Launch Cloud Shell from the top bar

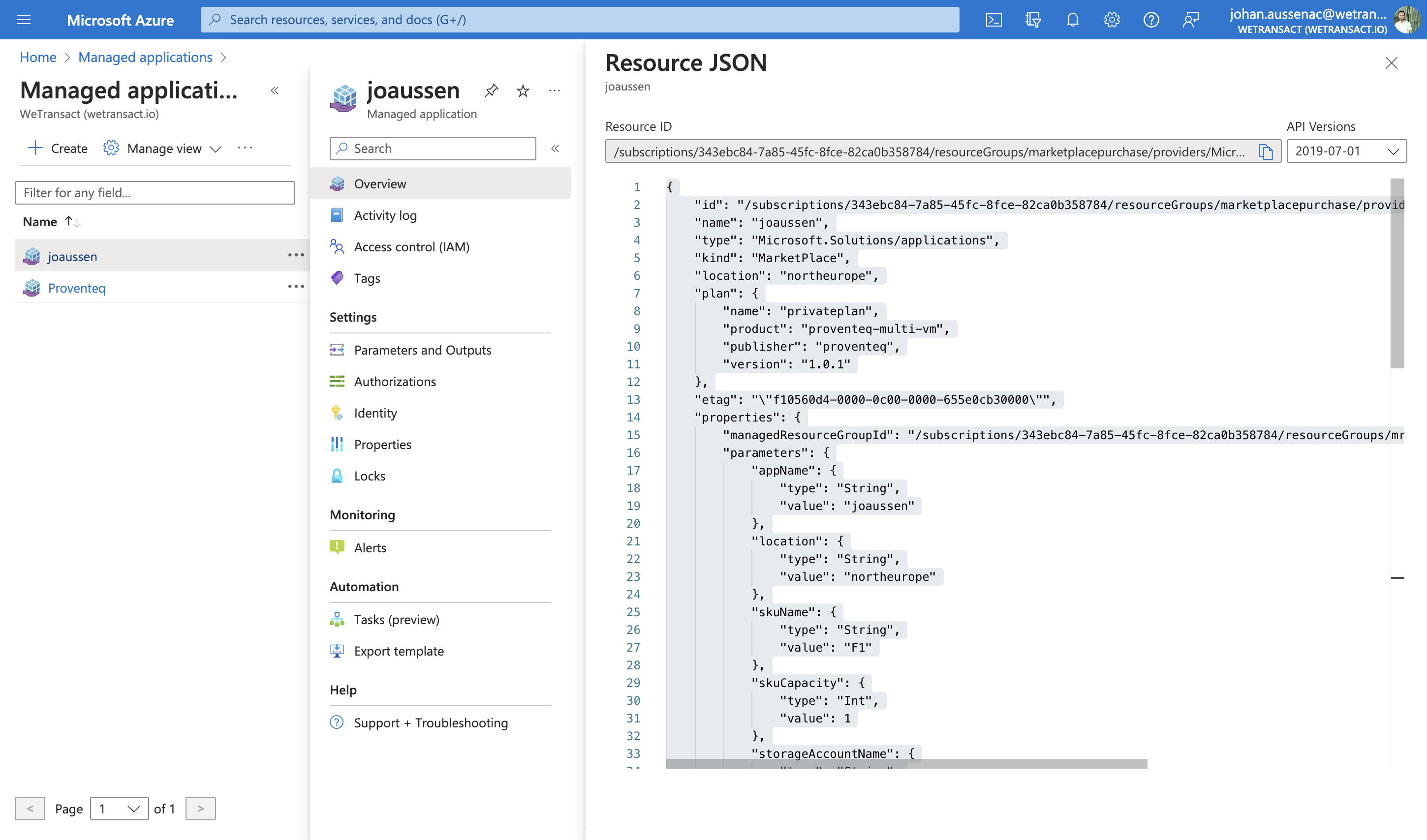click(x=994, y=20)
